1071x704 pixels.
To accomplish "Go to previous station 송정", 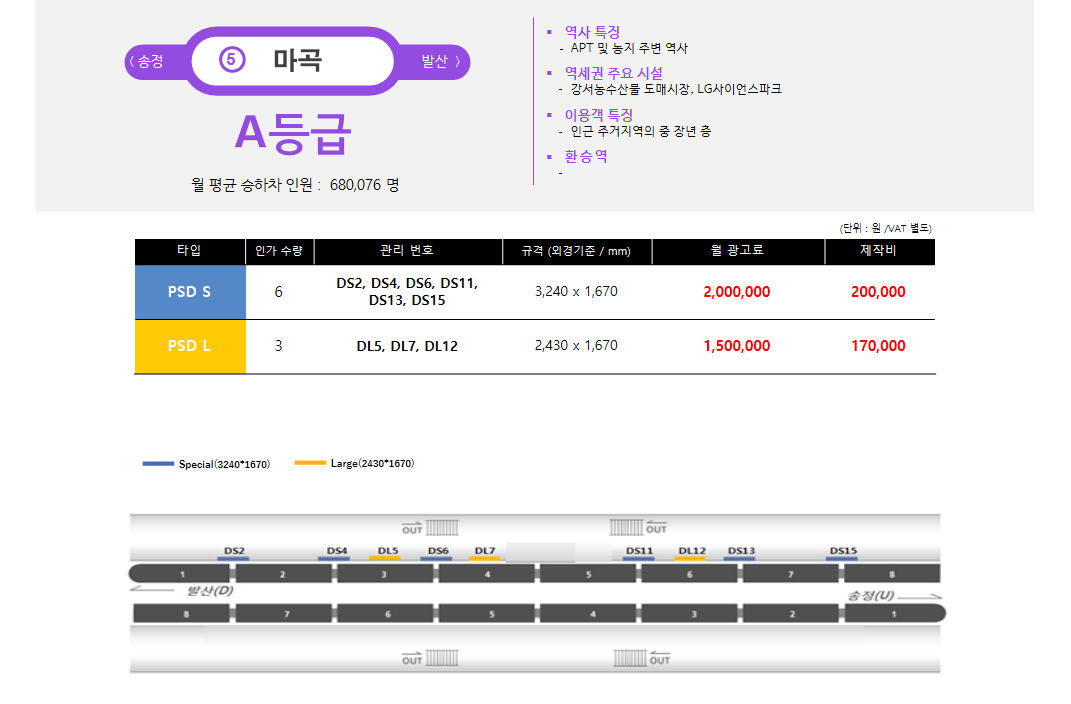I will click(147, 61).
